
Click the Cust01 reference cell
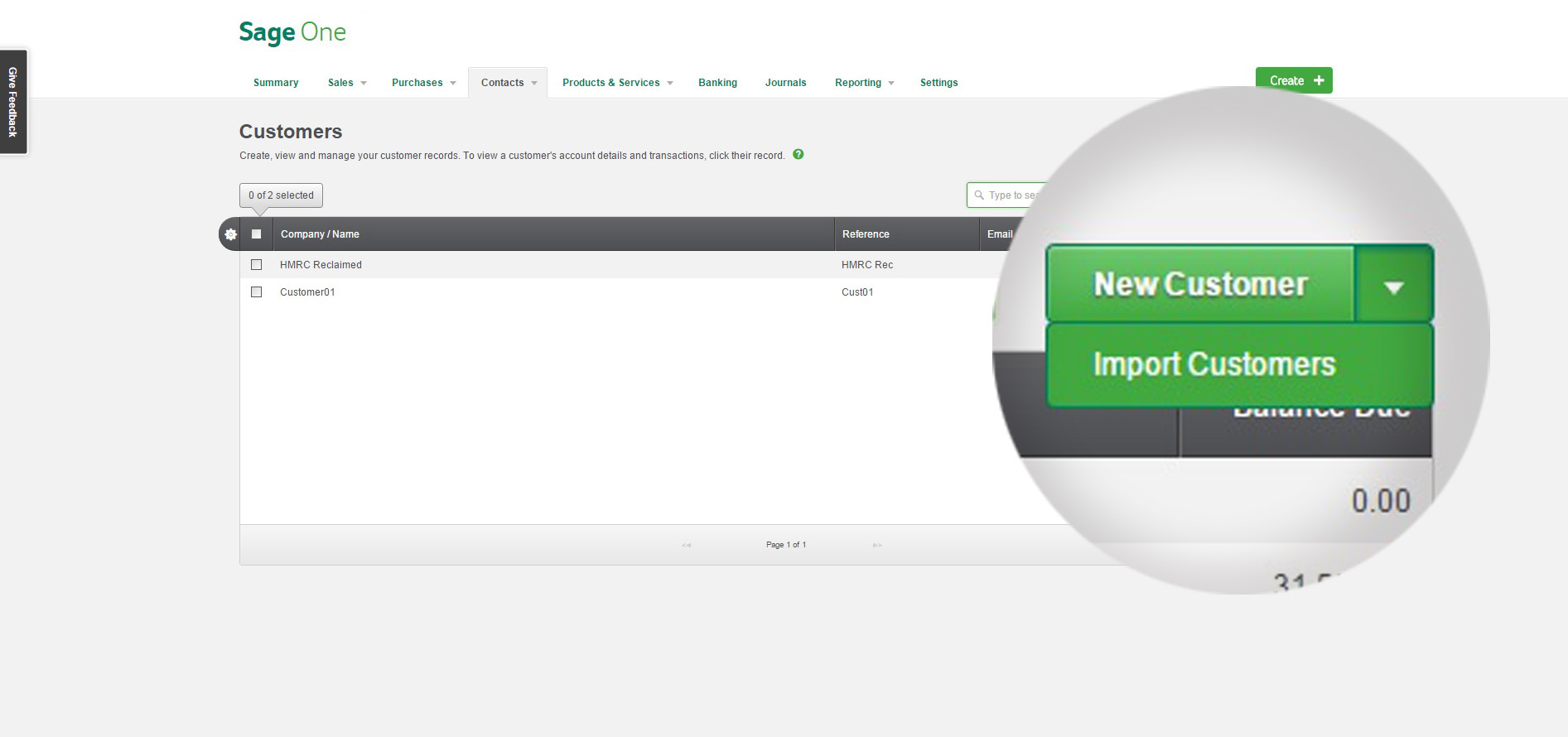coord(857,292)
